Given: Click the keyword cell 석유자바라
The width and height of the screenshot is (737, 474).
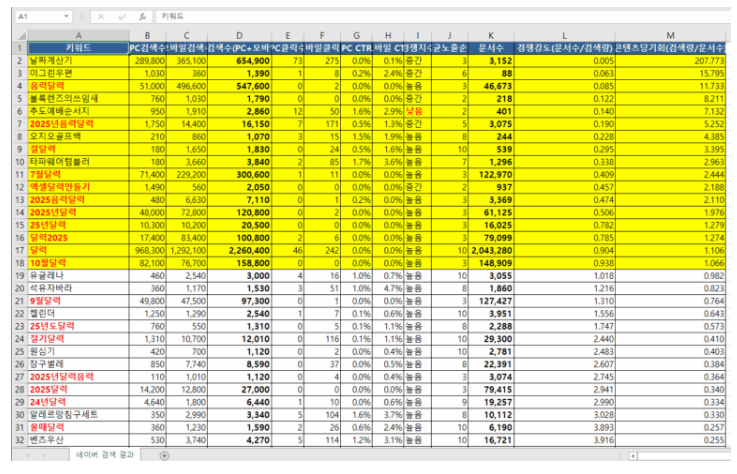Looking at the screenshot, I should point(78,288).
